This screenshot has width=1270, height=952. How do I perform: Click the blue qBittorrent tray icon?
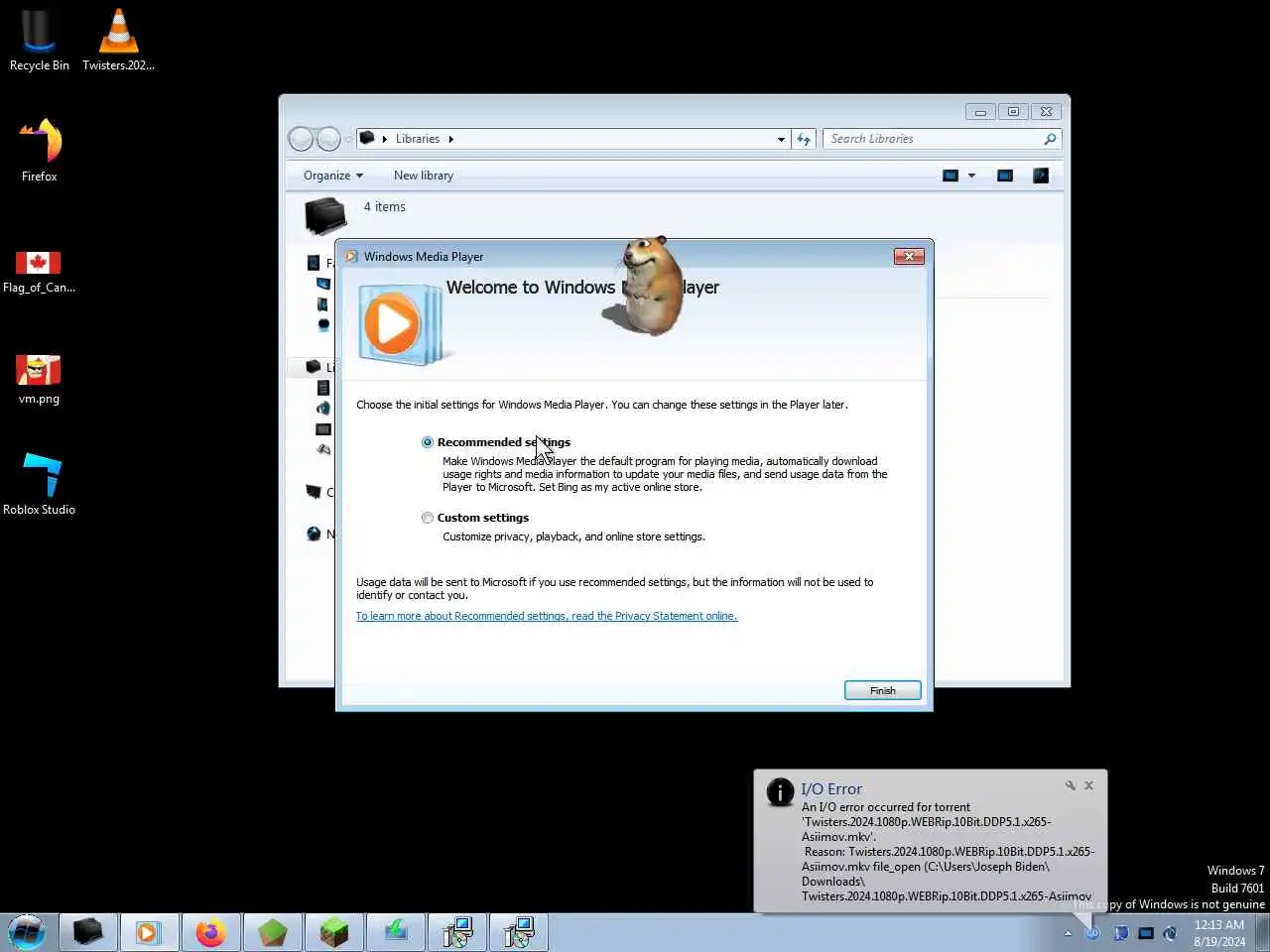pyautogui.click(x=1093, y=933)
